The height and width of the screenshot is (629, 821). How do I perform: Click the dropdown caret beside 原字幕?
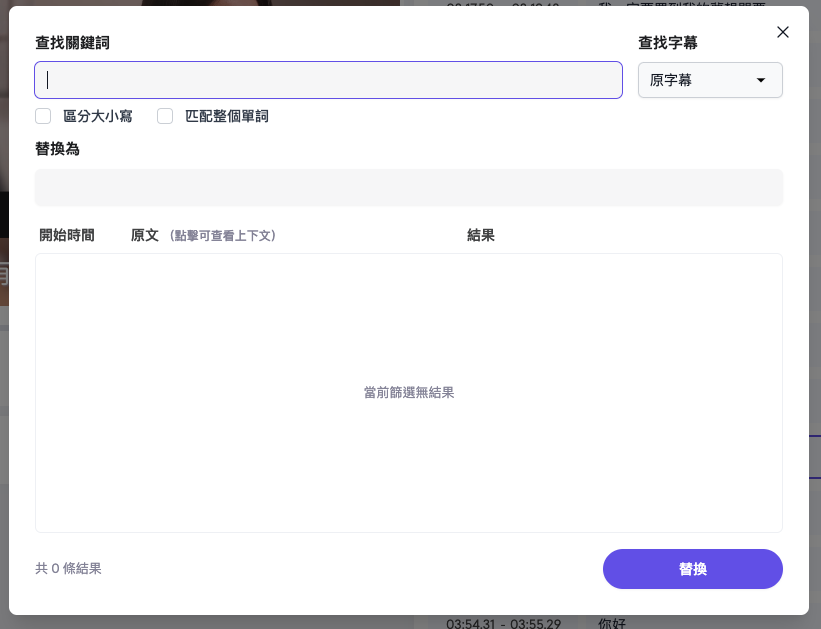click(760, 80)
